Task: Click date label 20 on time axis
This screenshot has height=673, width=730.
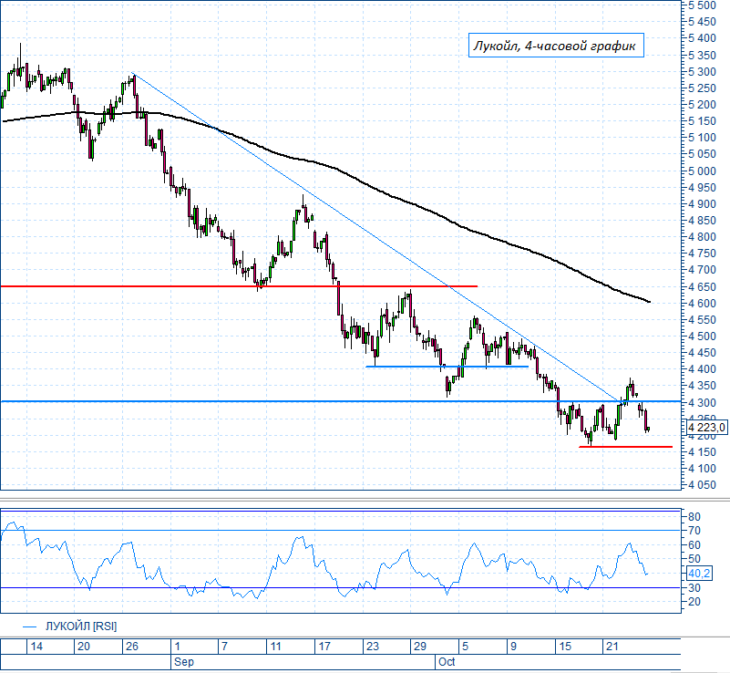Action: point(84,646)
